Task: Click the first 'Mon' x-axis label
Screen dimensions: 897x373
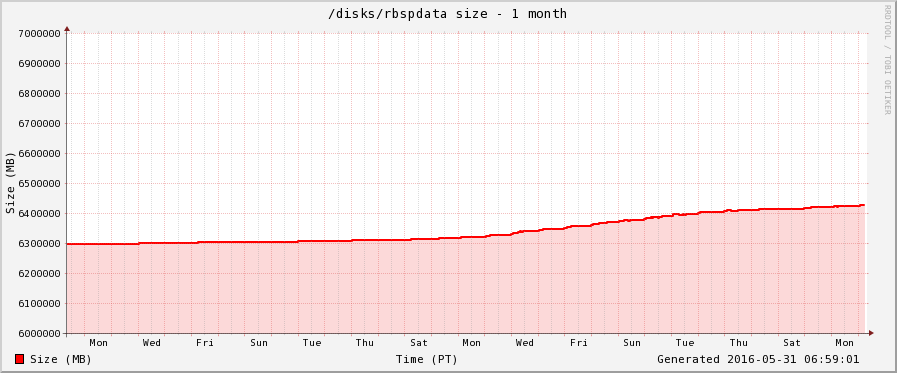Action: pyautogui.click(x=98, y=343)
